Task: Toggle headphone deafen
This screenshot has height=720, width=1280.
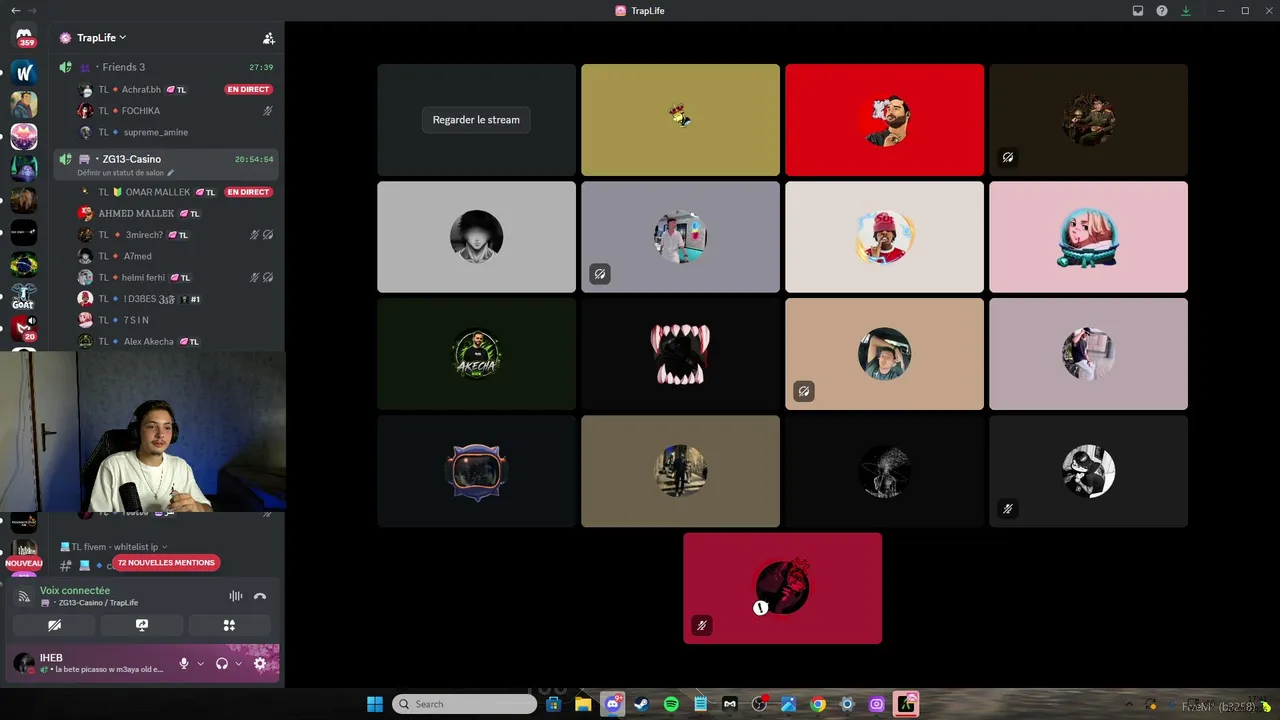Action: tap(222, 663)
